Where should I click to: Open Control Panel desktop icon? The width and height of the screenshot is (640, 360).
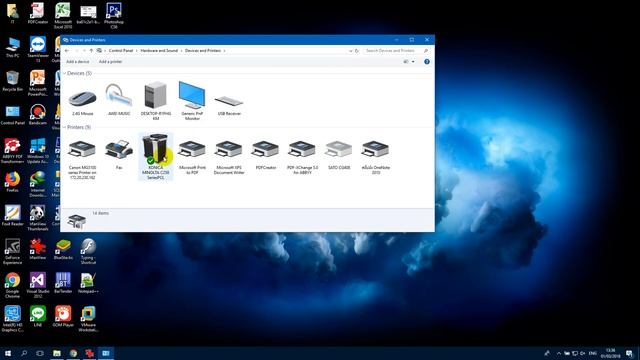pos(12,114)
